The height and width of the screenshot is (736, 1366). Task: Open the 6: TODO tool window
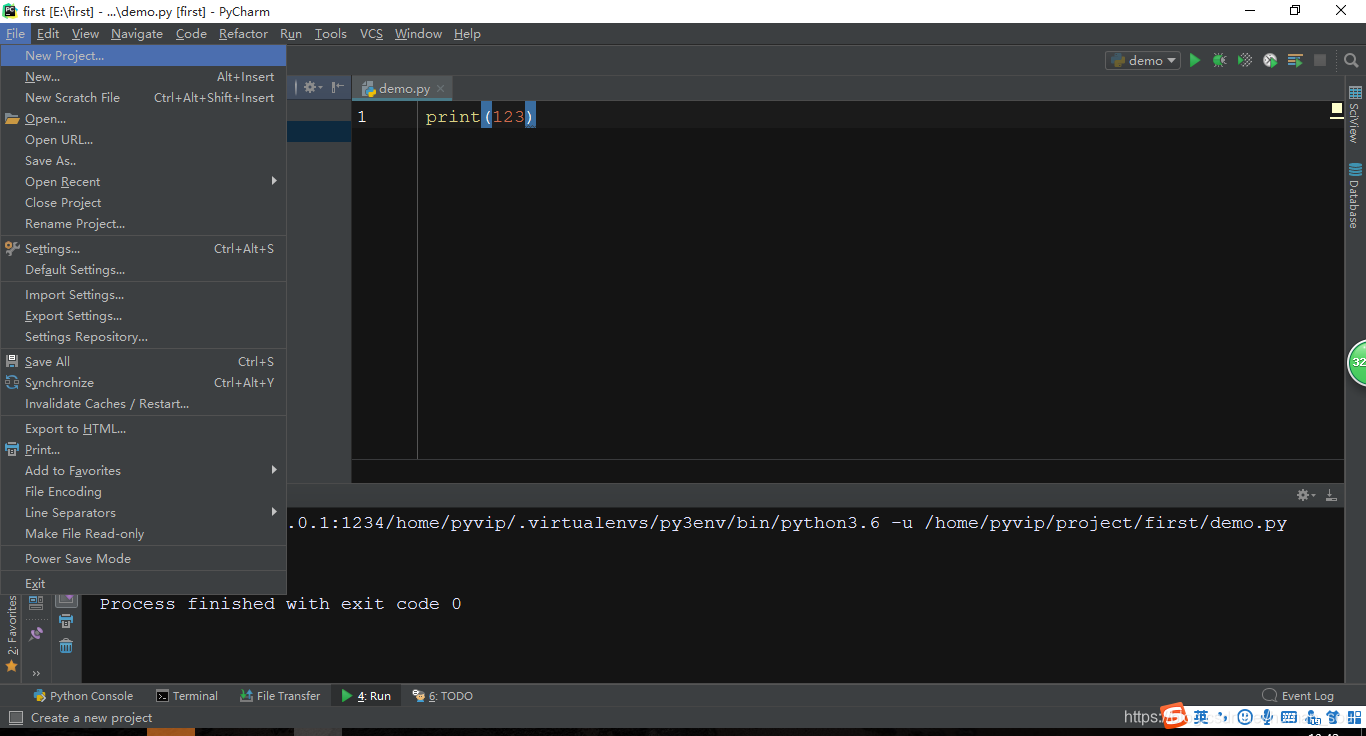pos(444,696)
